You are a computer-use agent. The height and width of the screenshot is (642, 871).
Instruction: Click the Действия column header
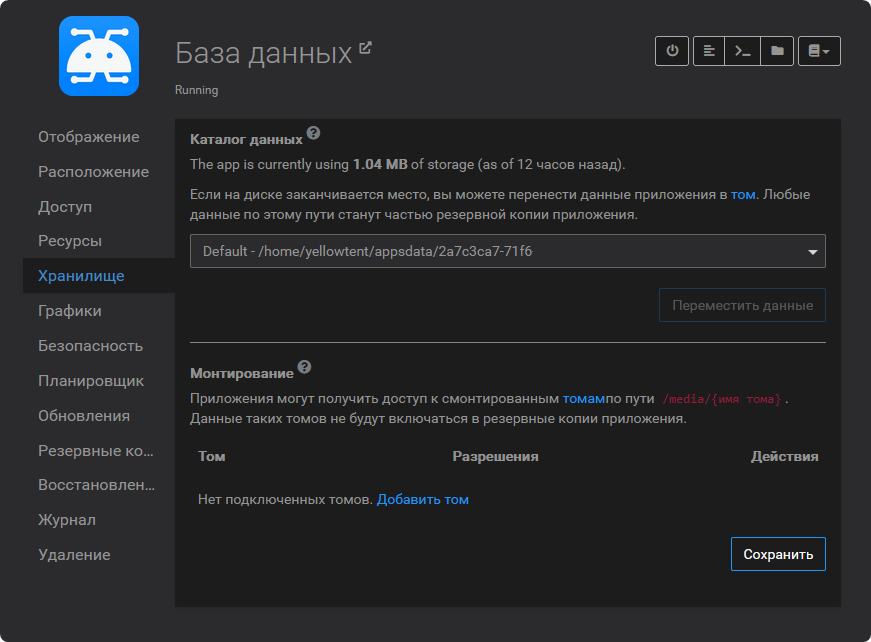click(x=784, y=456)
